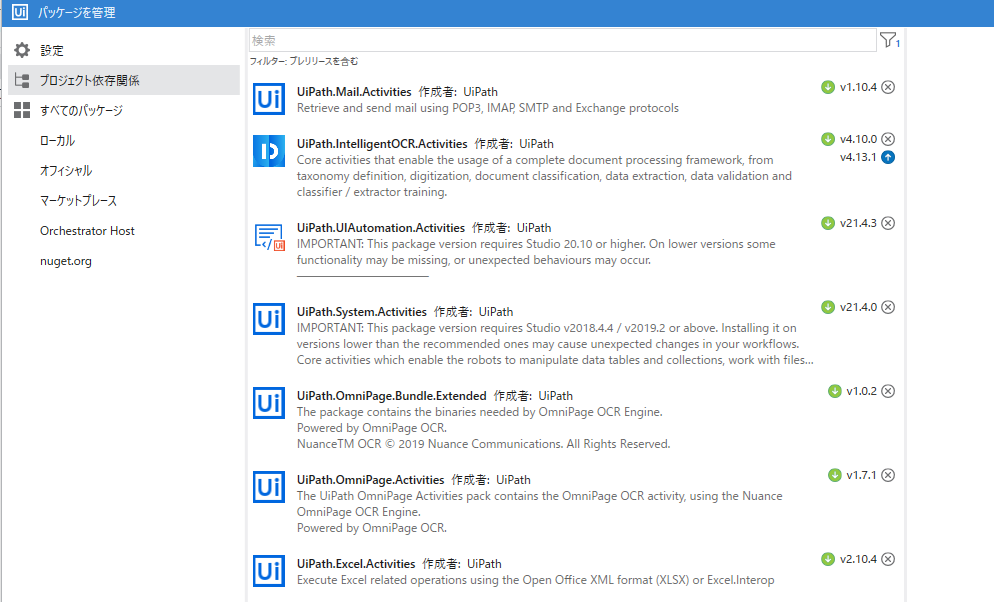This screenshot has height=602, width=994.
Task: Open the filter options funnel icon
Action: [889, 40]
